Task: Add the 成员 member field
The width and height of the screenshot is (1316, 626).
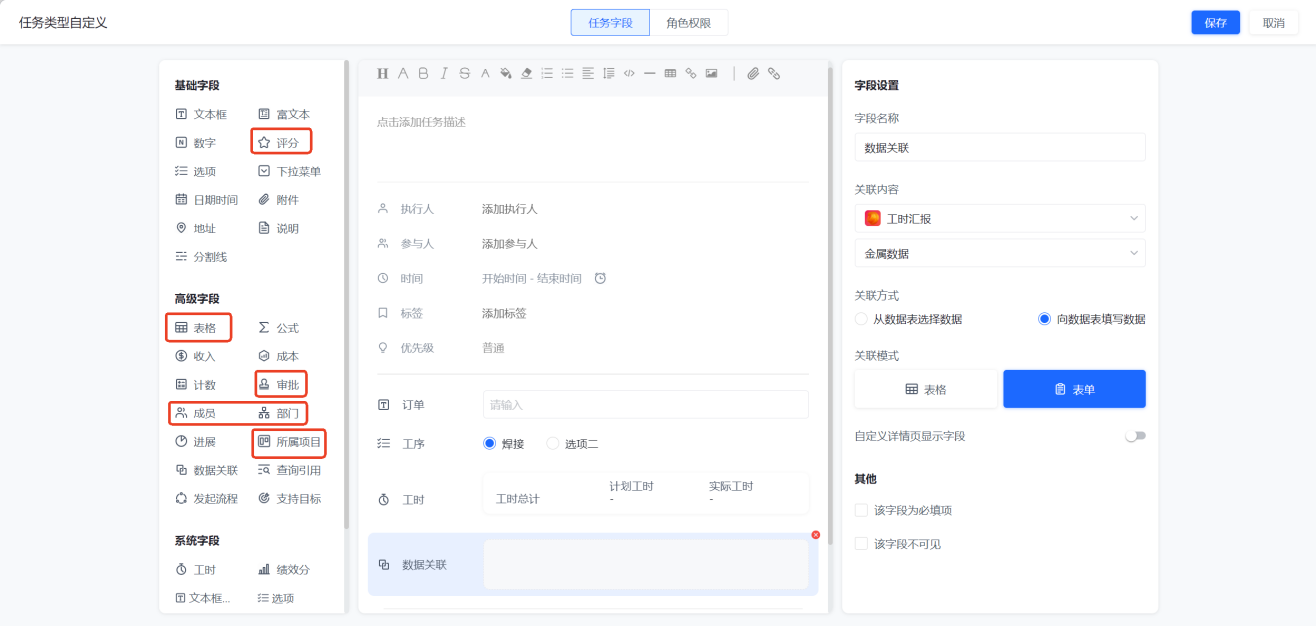Action: coord(196,413)
